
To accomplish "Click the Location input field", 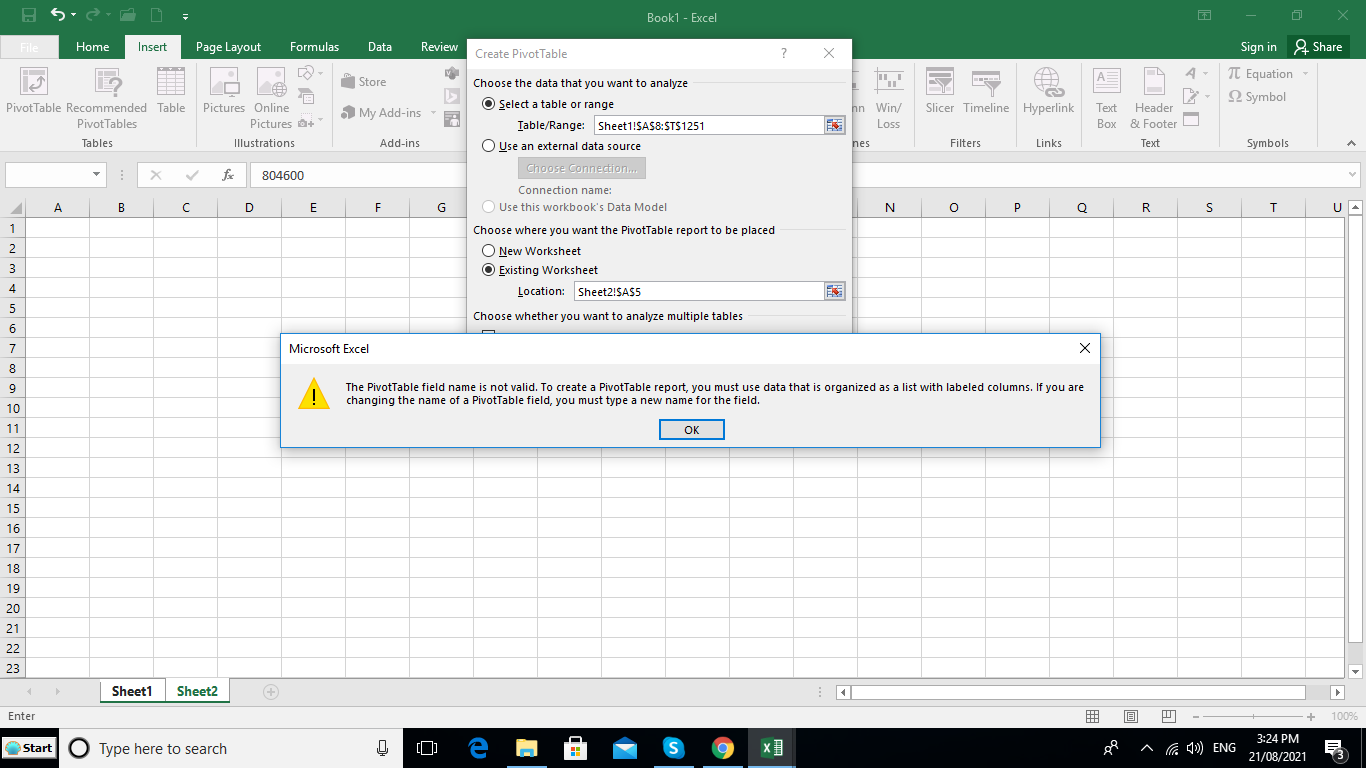I will [699, 291].
